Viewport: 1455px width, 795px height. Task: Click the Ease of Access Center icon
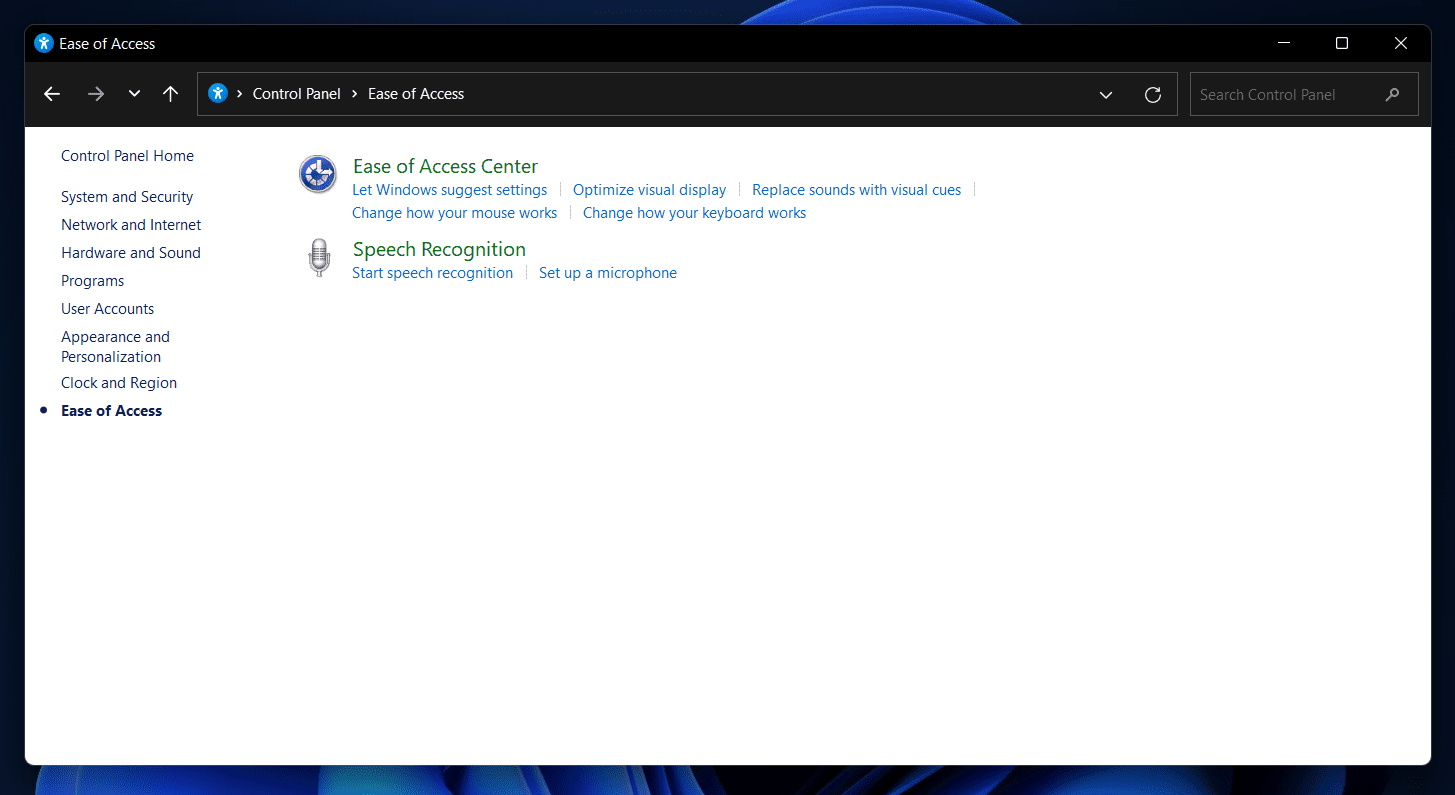pyautogui.click(x=318, y=175)
